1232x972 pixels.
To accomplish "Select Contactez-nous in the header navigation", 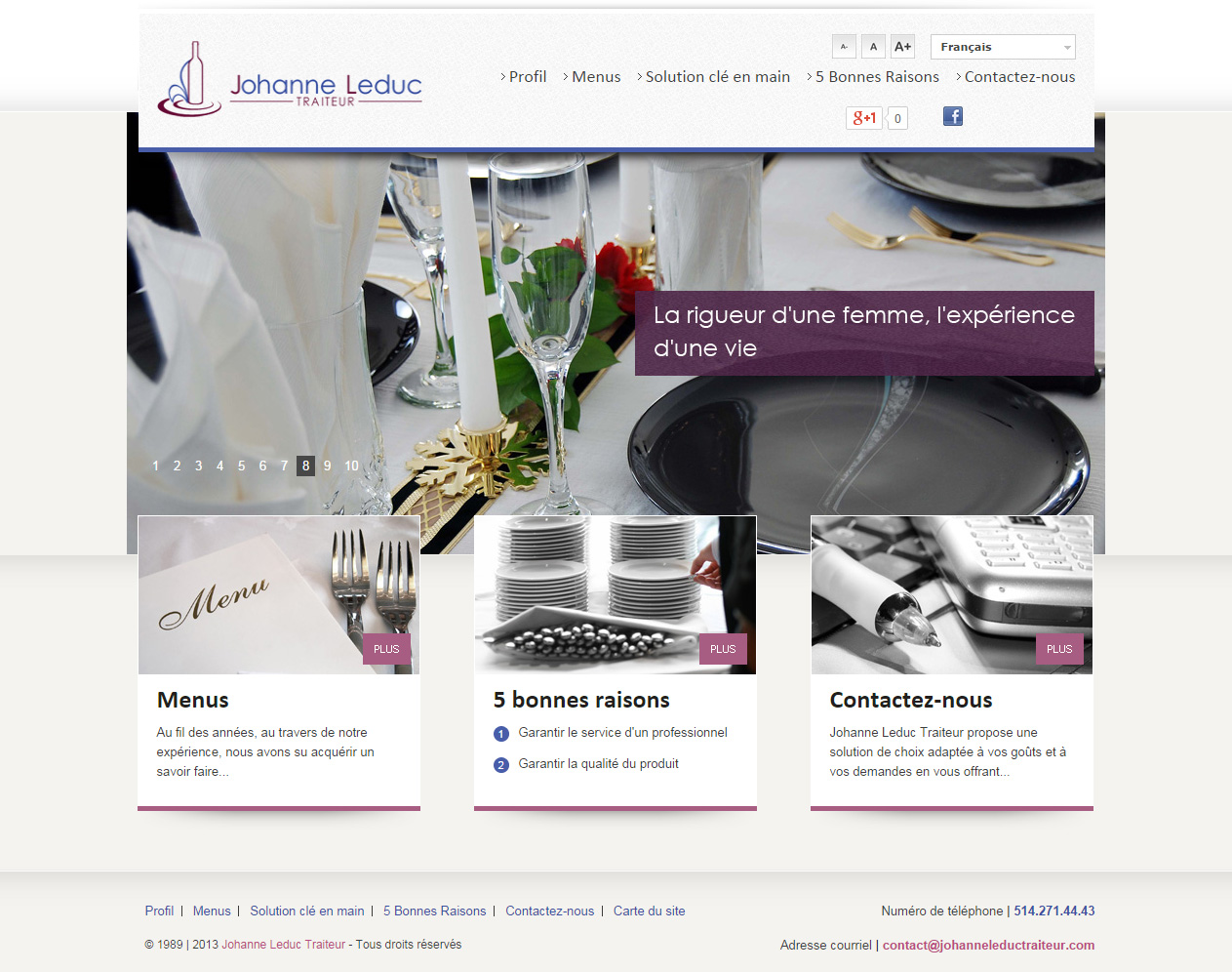I will point(1019,76).
